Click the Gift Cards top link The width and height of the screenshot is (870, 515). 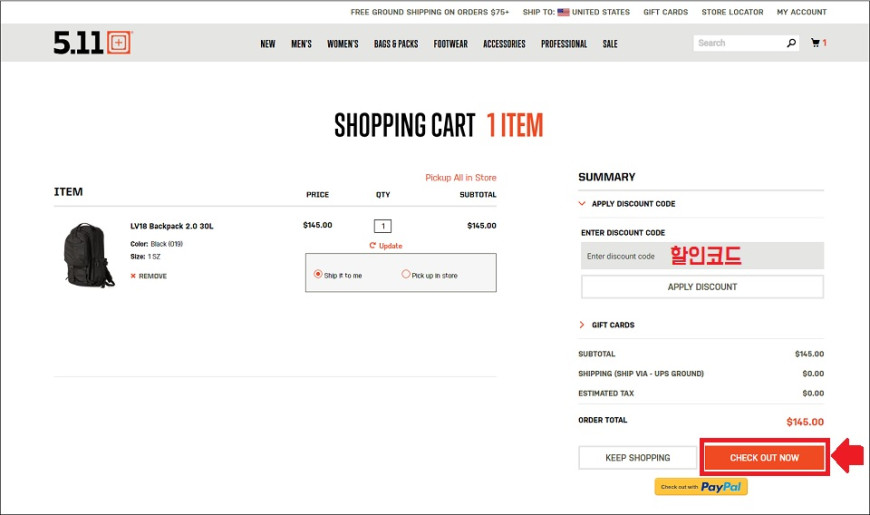pos(665,12)
